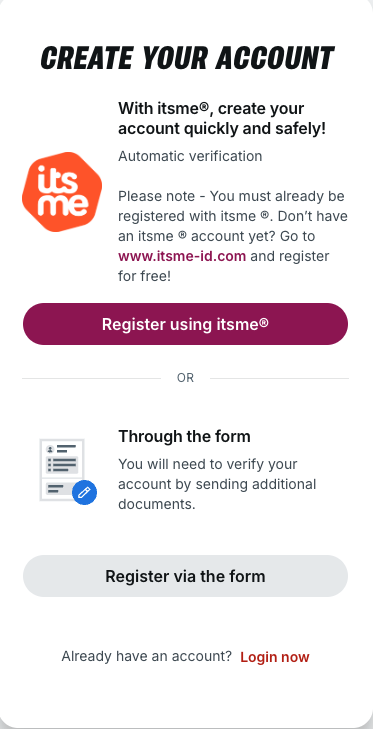
Task: Click the Please note registration paragraph
Action: pyautogui.click(x=233, y=236)
